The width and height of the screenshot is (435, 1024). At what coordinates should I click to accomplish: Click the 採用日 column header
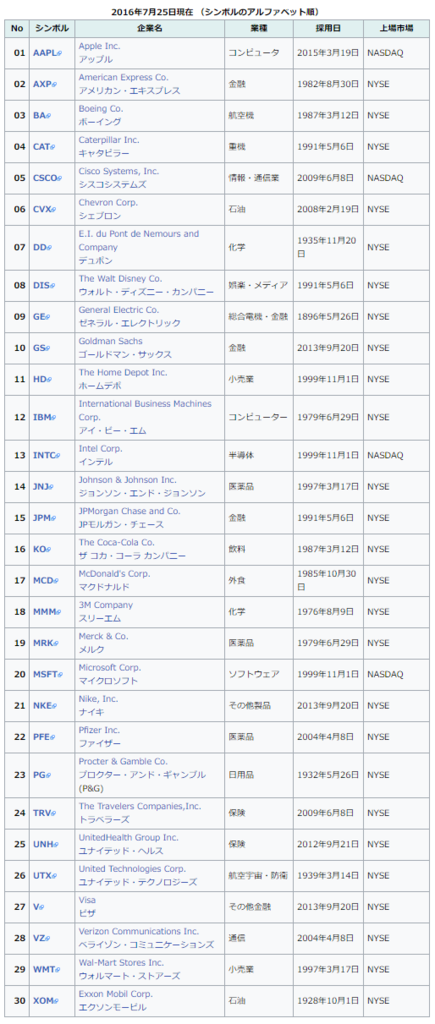(328, 28)
